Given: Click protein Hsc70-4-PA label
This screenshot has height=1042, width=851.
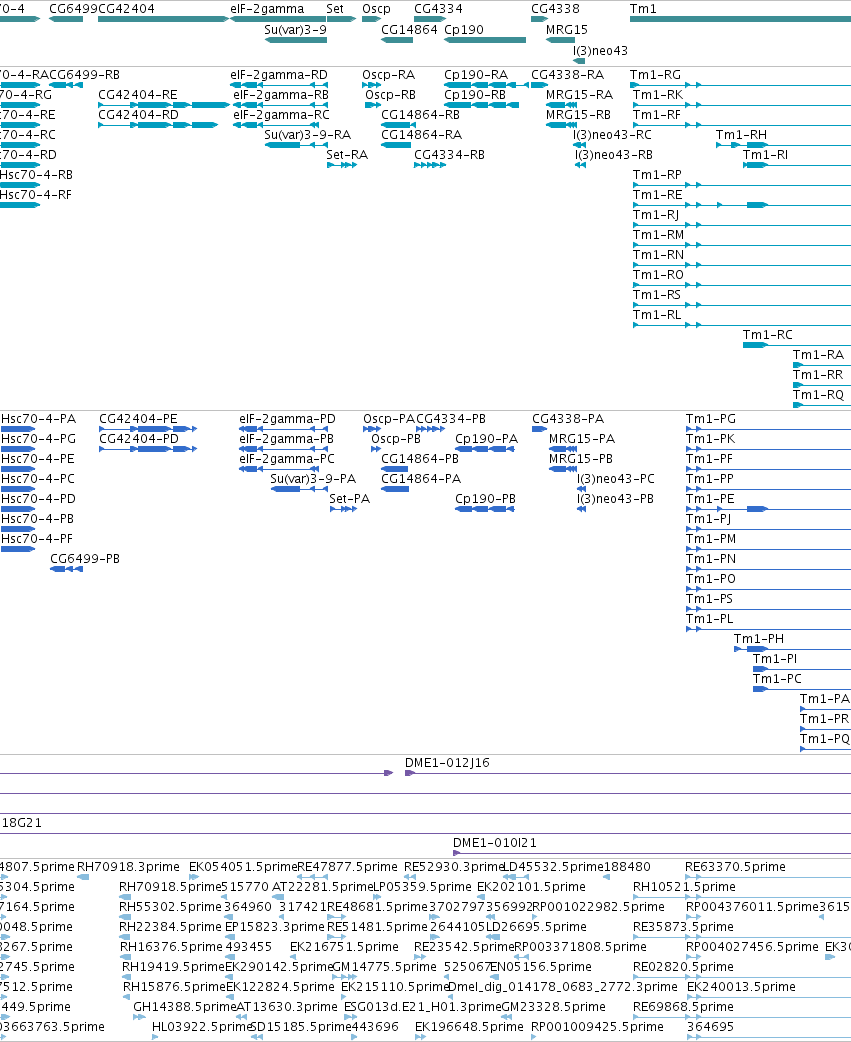Looking at the screenshot, I should point(39,419).
